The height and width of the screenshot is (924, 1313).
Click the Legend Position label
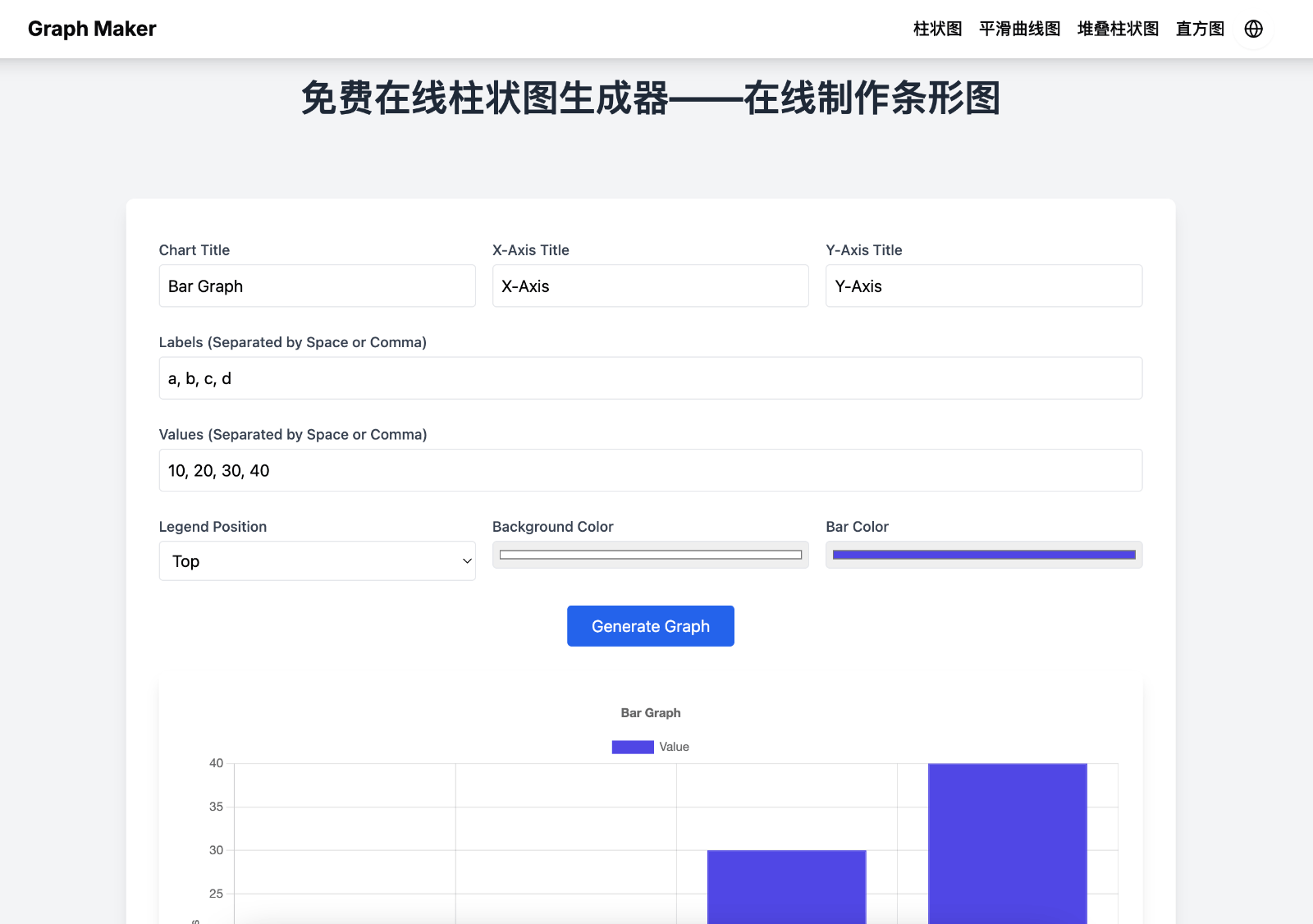tap(213, 527)
